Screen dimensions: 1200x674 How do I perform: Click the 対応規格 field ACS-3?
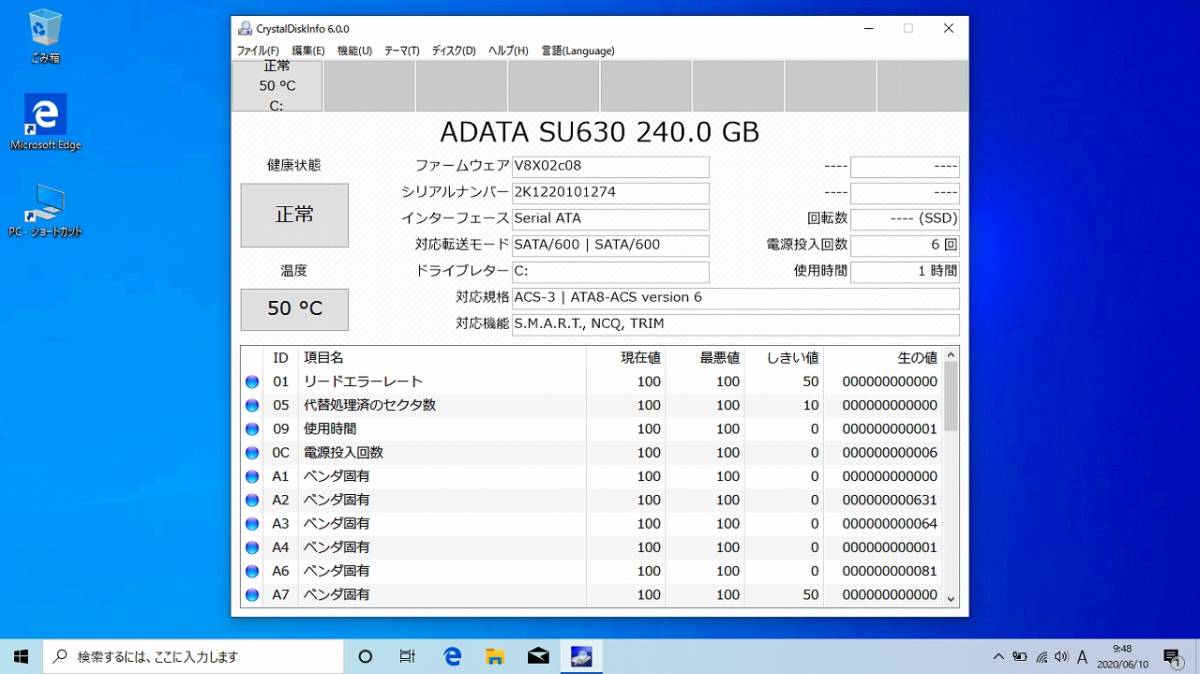point(735,298)
